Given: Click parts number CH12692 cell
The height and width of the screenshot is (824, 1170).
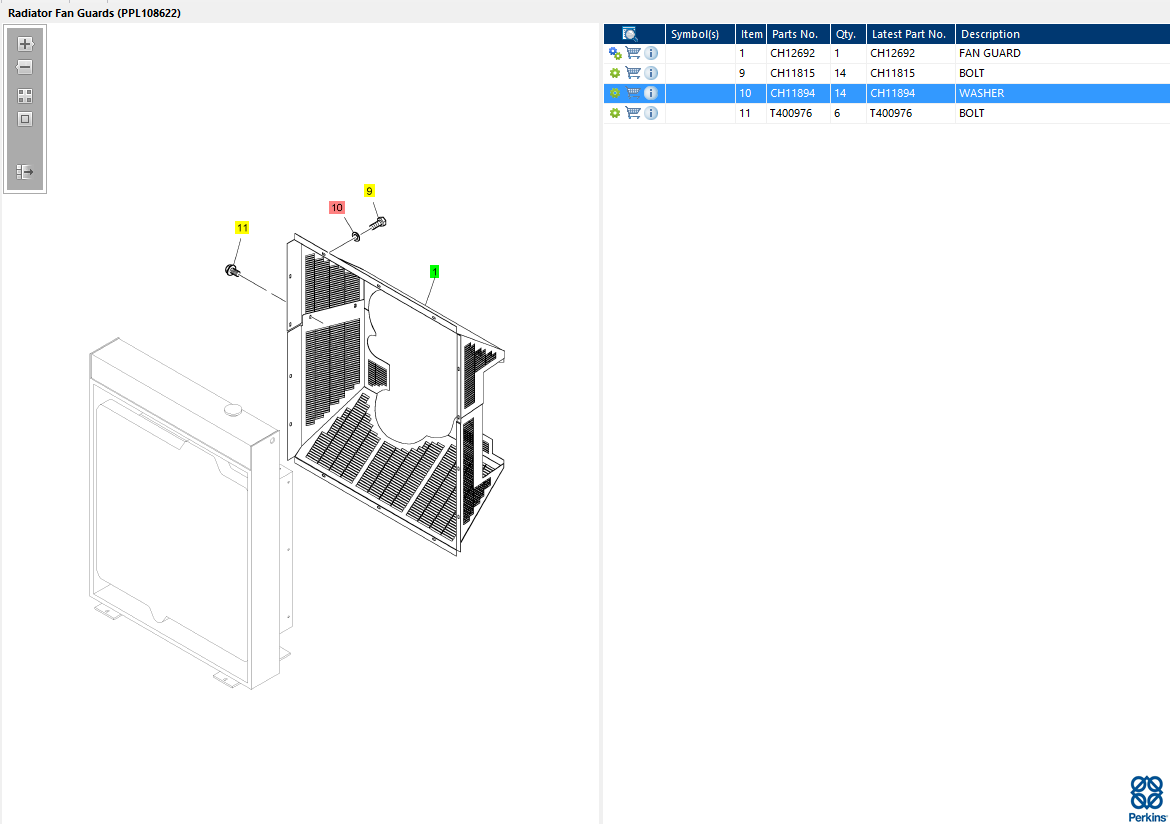Looking at the screenshot, I should point(798,54).
